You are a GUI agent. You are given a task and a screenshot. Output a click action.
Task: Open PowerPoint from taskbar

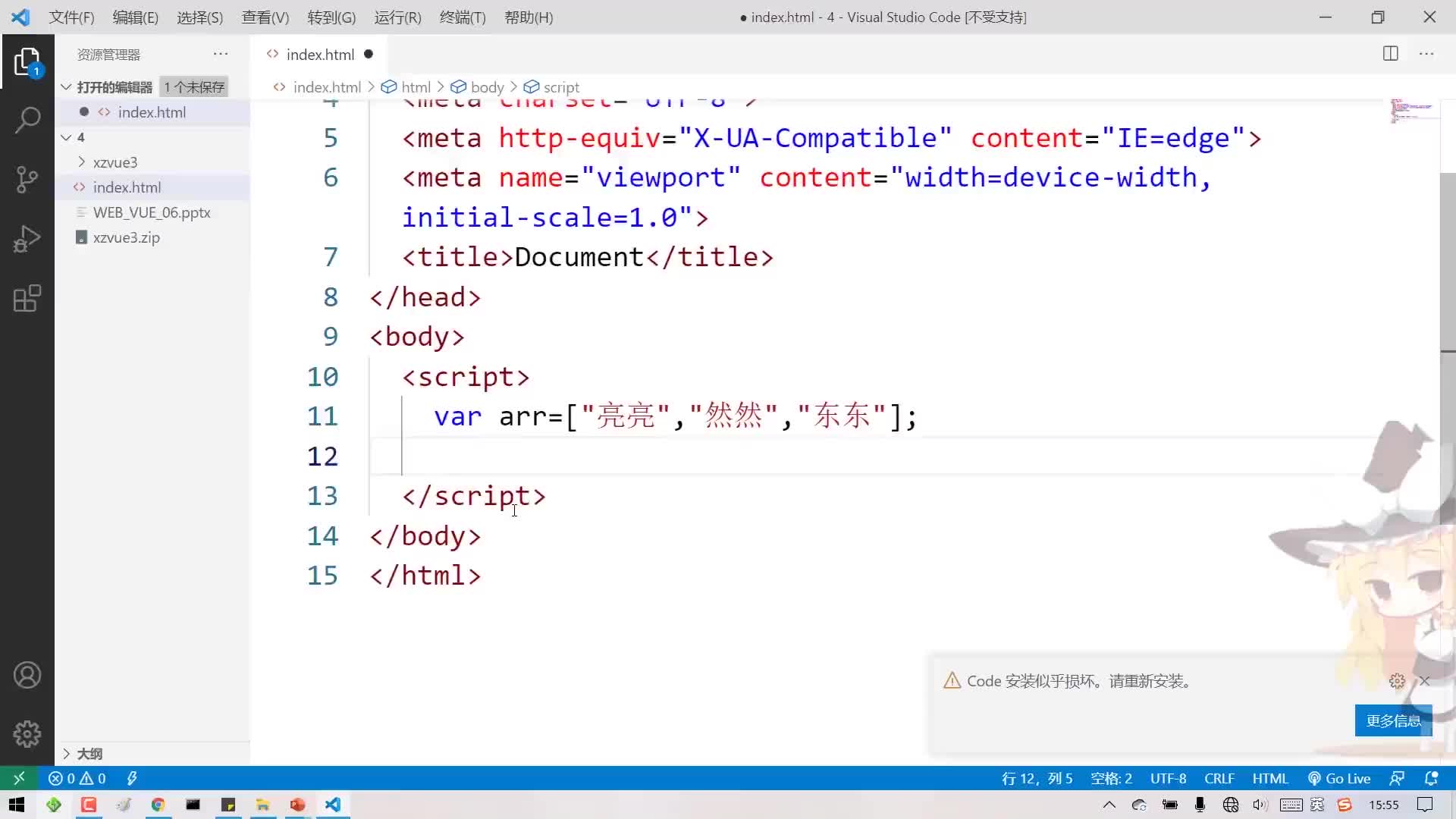tap(298, 805)
